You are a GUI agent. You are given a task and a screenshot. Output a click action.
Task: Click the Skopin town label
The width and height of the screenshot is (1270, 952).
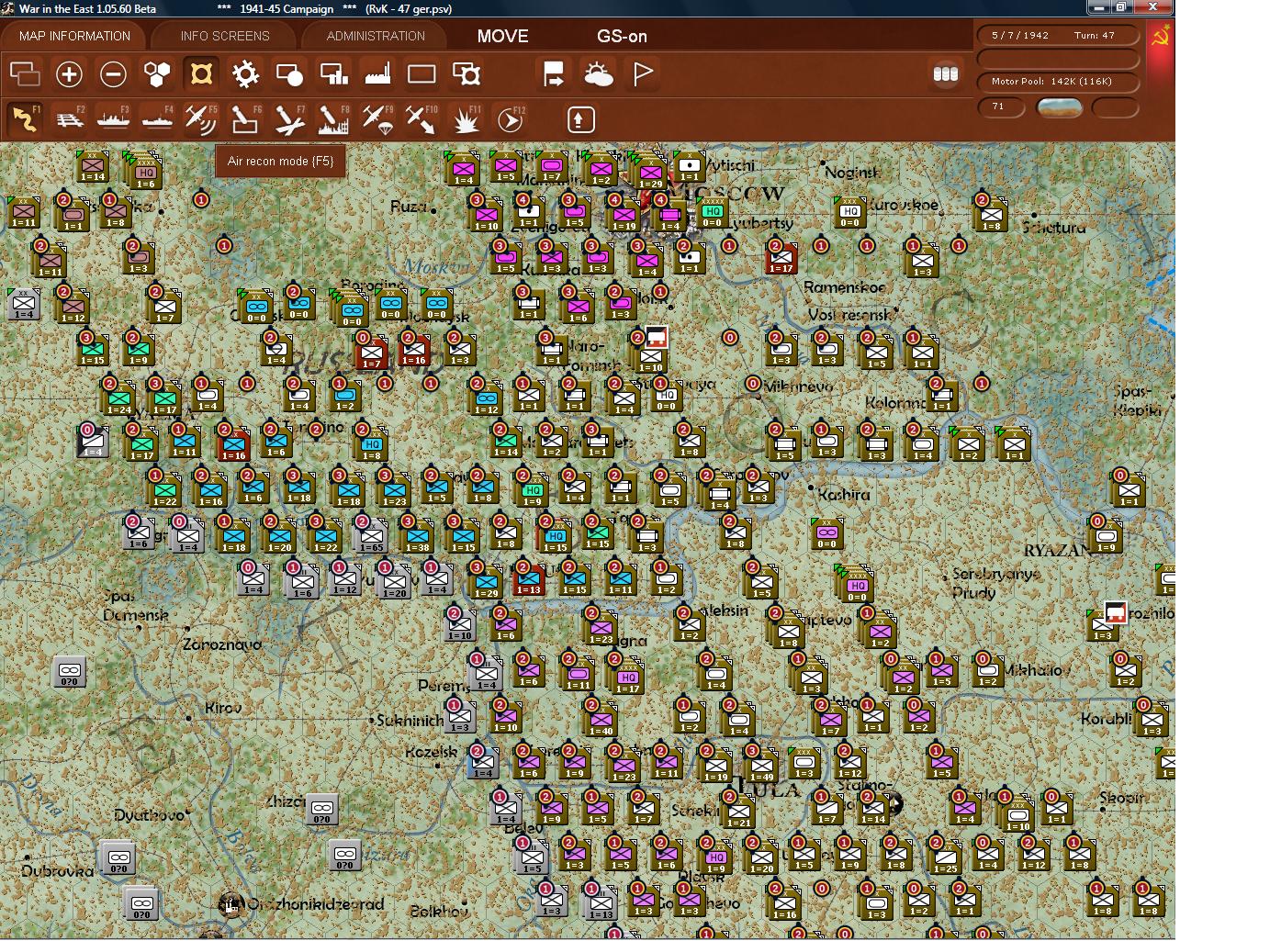click(x=1122, y=799)
